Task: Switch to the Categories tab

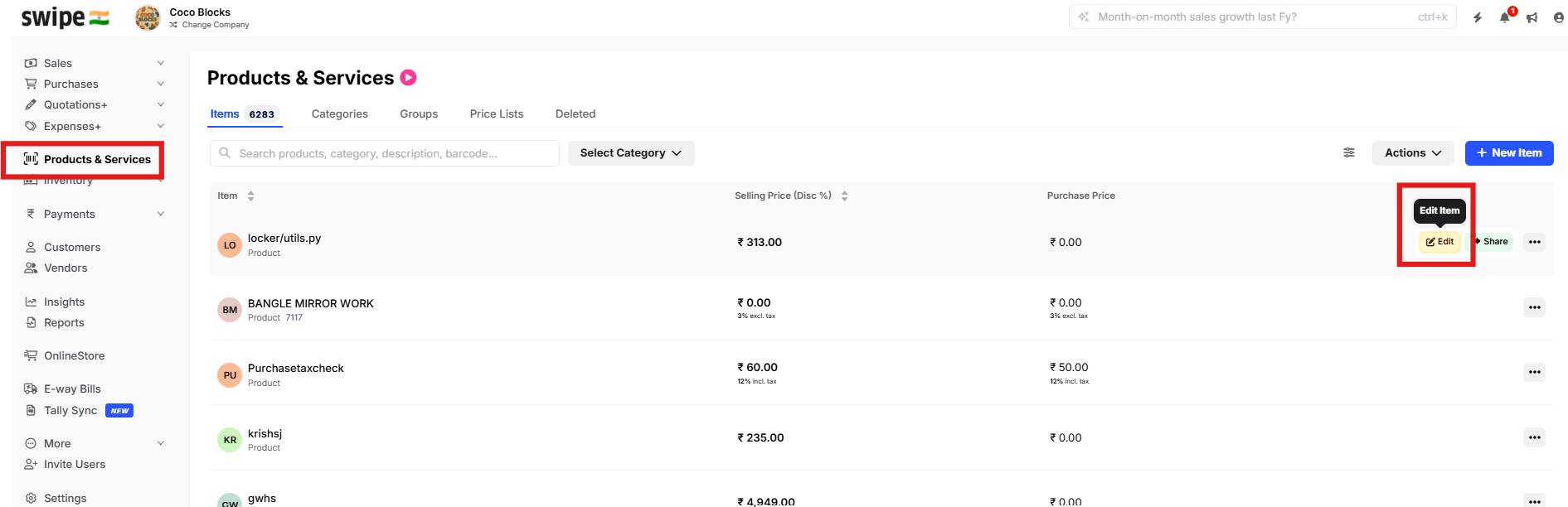Action: (x=339, y=114)
